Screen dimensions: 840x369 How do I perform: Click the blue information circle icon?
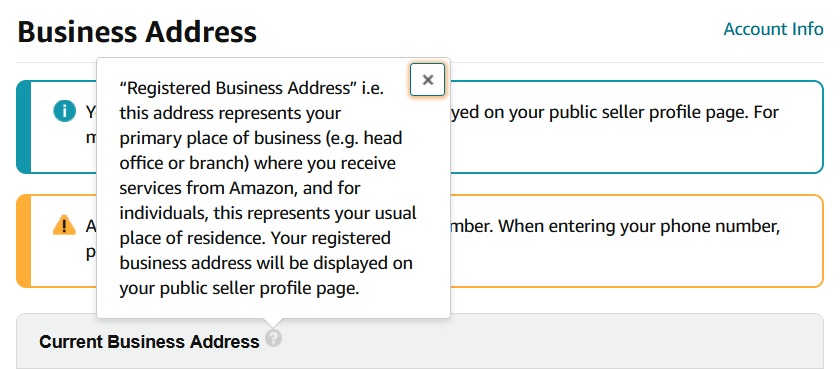pos(64,111)
